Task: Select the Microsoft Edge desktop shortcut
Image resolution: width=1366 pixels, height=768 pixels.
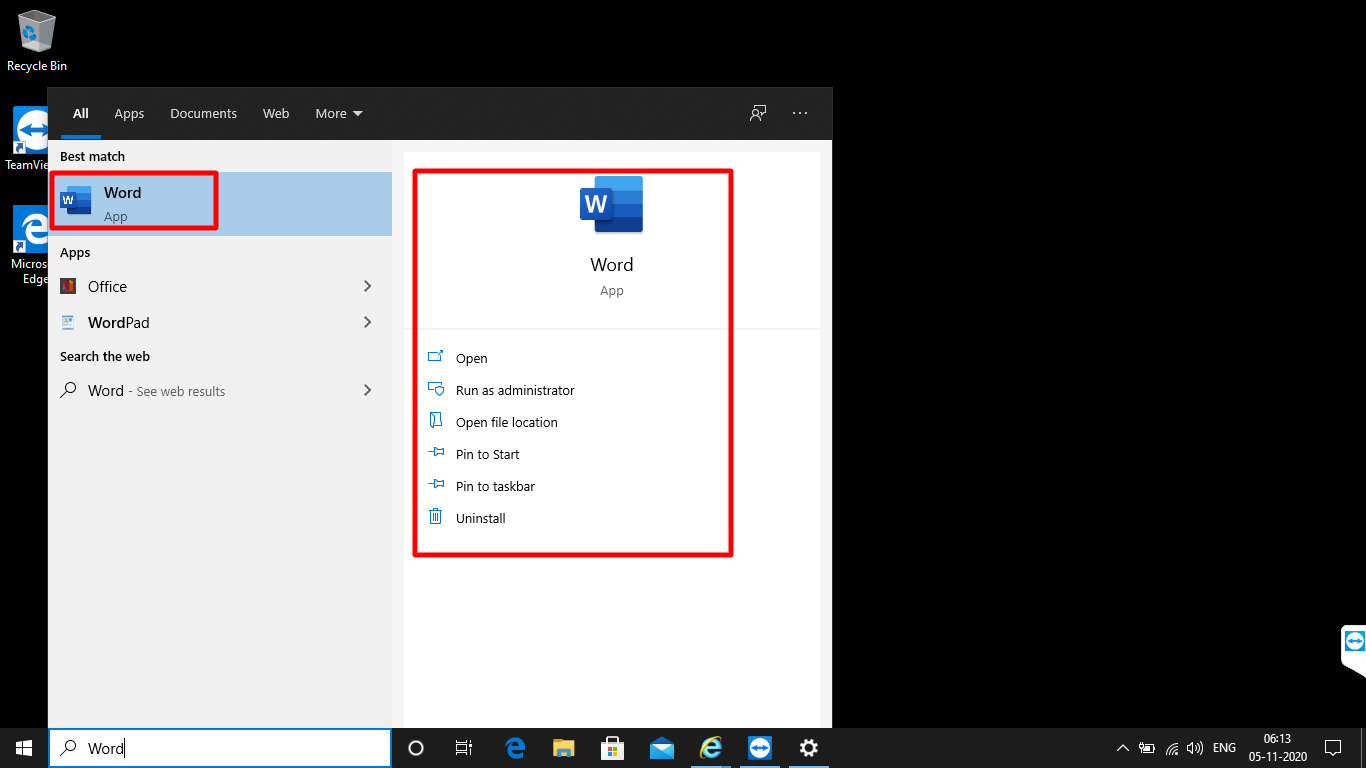Action: point(28,246)
